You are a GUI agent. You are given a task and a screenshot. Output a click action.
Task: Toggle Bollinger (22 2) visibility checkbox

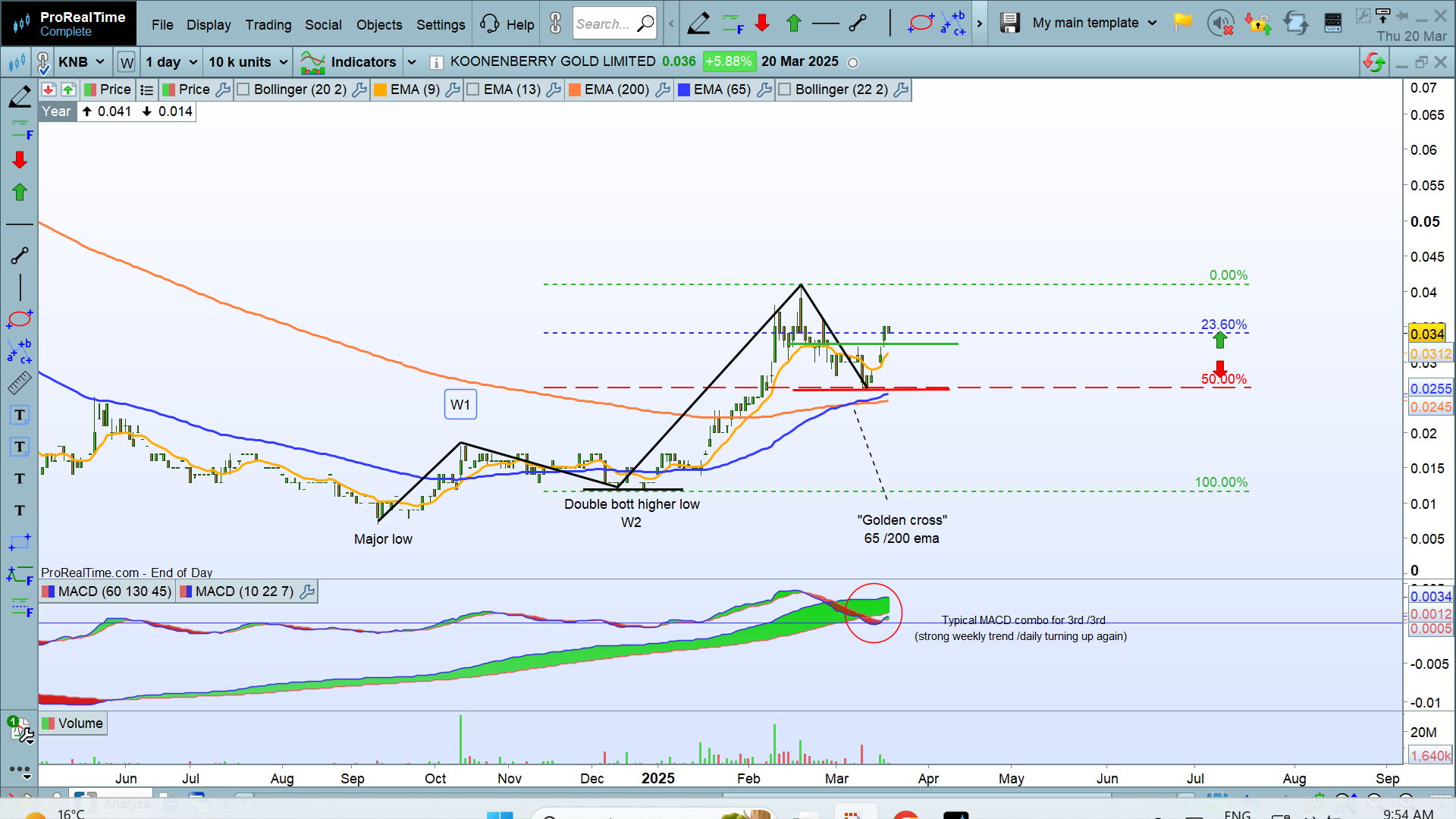785,89
